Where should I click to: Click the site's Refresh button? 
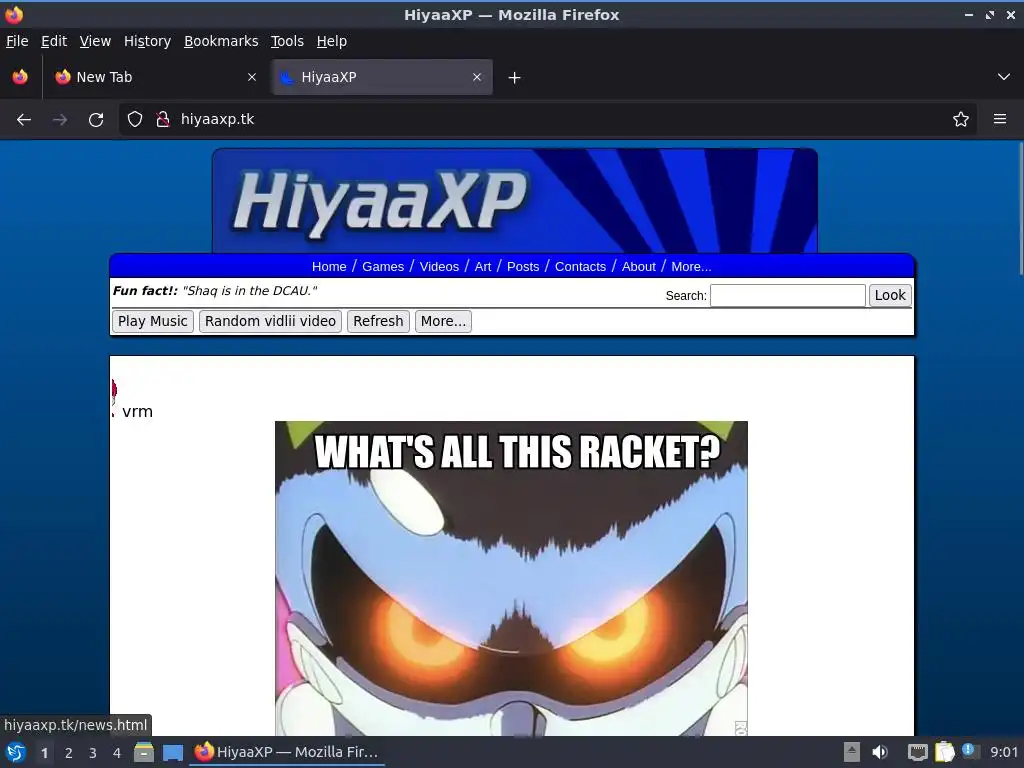click(378, 321)
